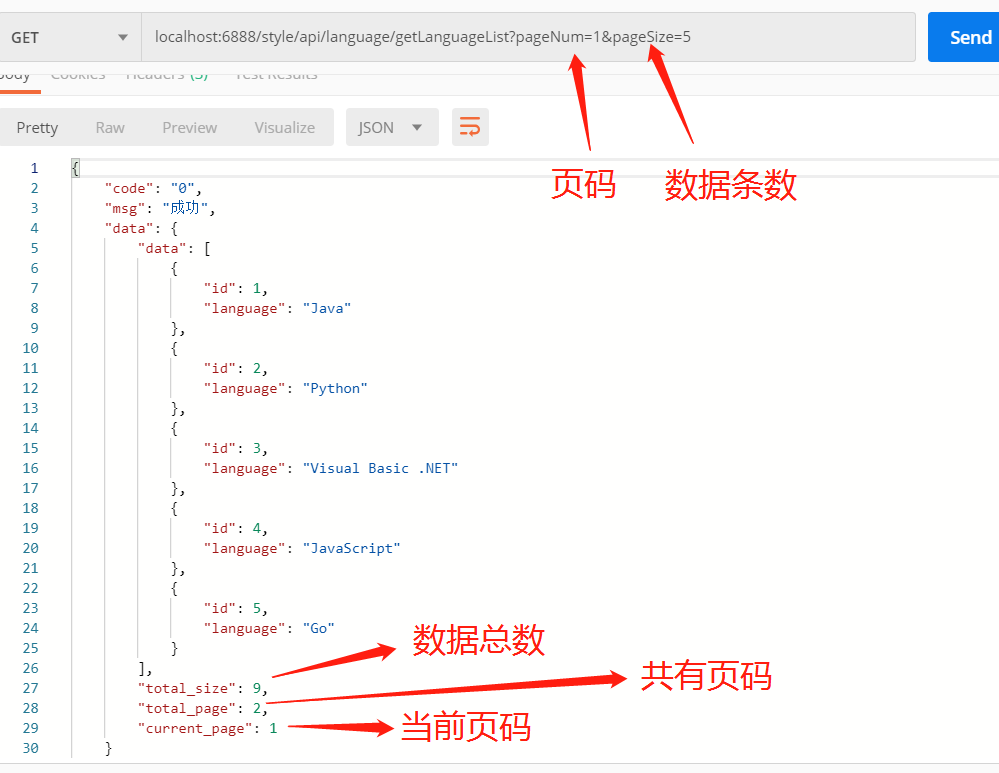Click the "Python" language value

[335, 389]
